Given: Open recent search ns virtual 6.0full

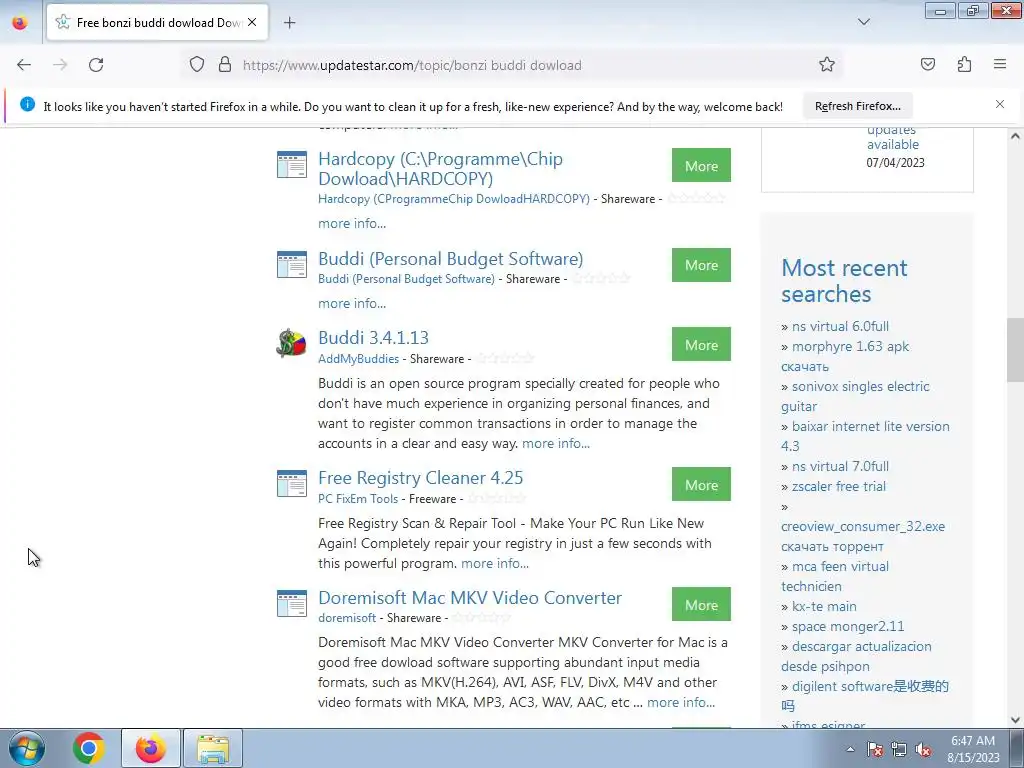Looking at the screenshot, I should pos(840,326).
